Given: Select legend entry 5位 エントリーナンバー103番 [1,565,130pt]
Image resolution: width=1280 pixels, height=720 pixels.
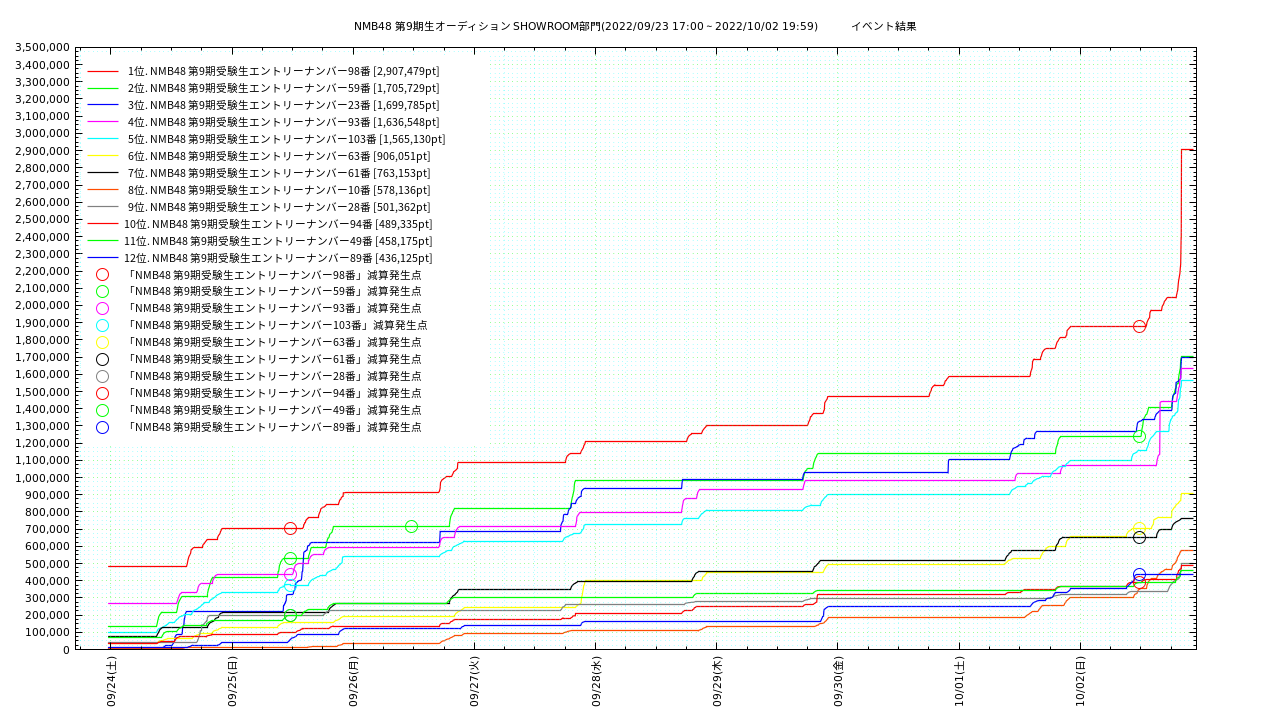Looking at the screenshot, I should [x=286, y=139].
